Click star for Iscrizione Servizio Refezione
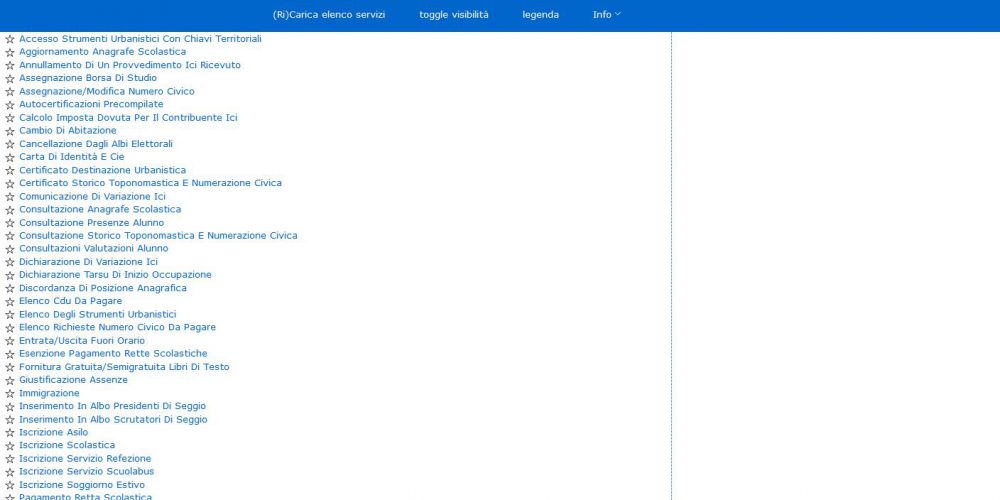This screenshot has width=1000, height=500. click(x=10, y=459)
